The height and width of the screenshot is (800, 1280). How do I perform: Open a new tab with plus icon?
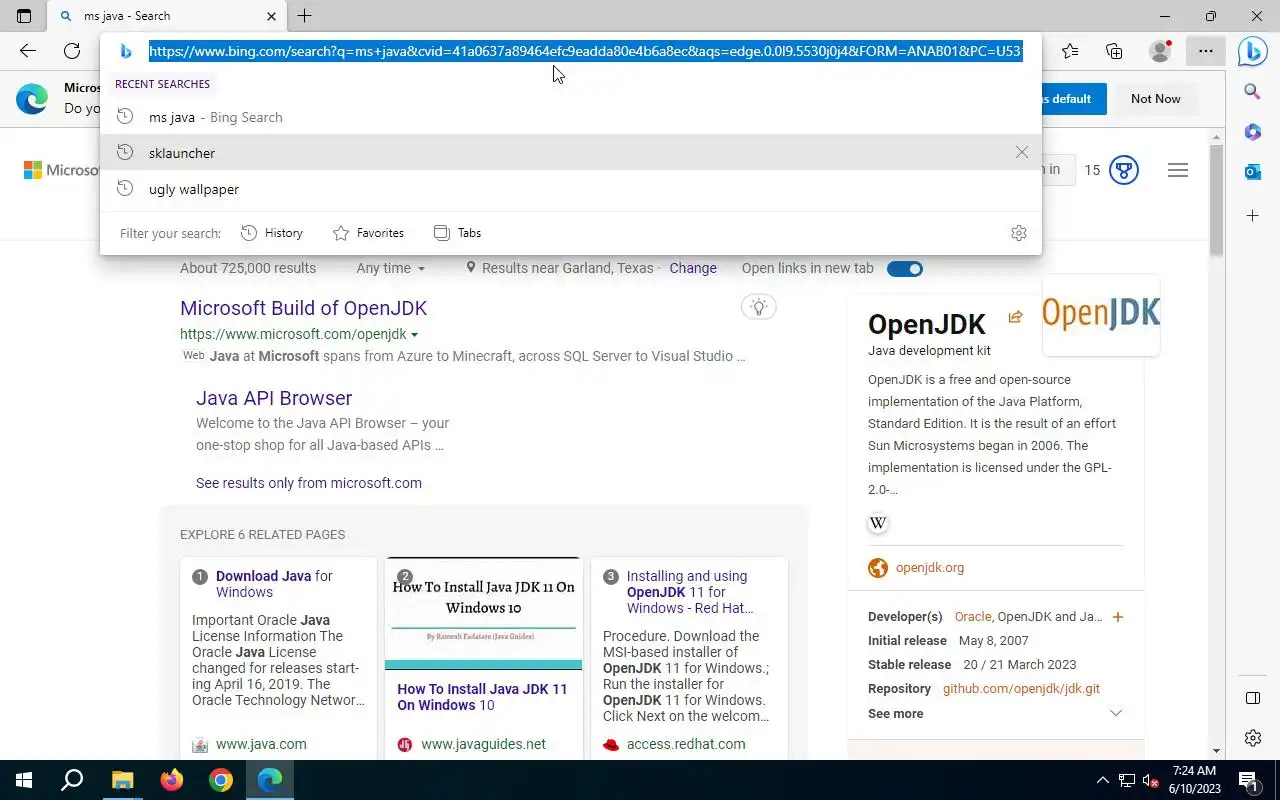(x=304, y=16)
